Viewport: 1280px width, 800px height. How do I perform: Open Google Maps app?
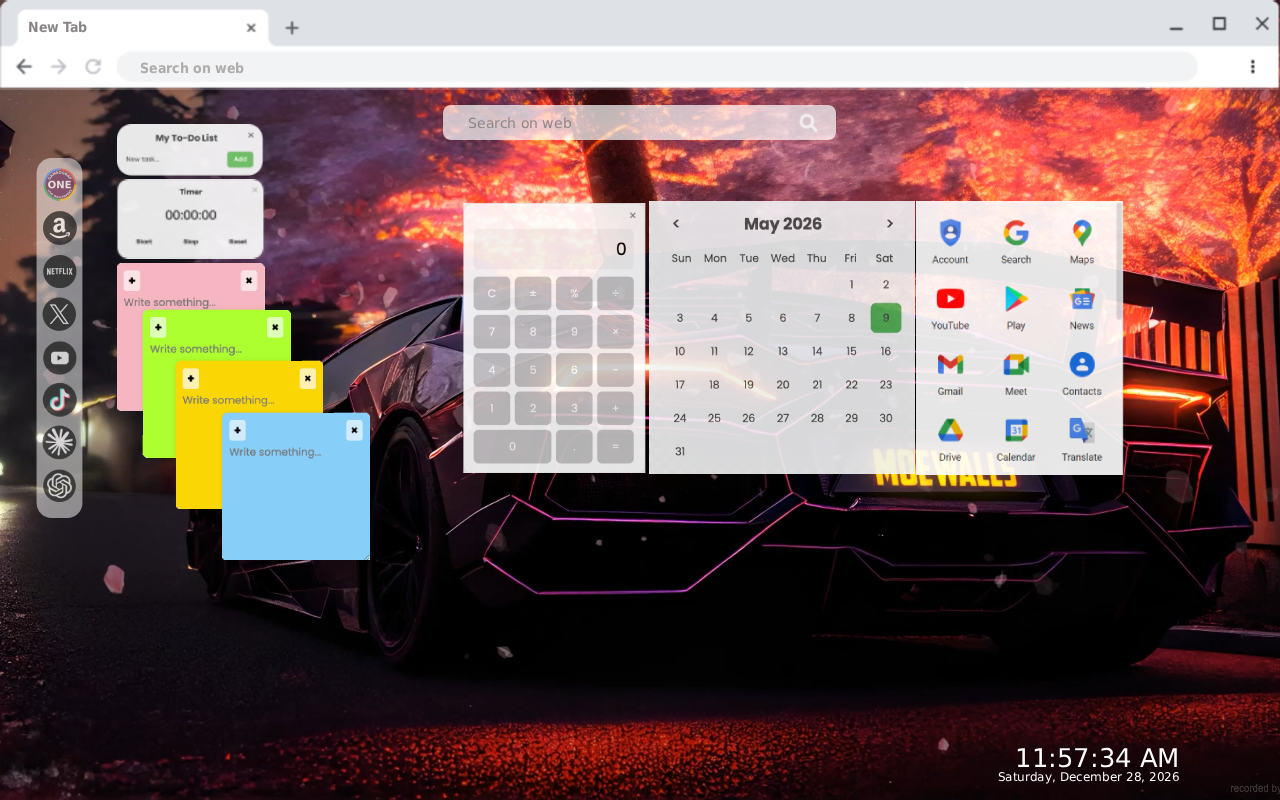pos(1082,242)
